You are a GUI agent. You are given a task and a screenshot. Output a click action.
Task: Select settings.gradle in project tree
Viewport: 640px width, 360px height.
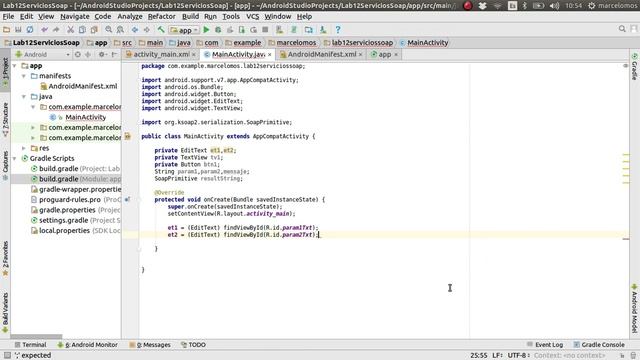pos(76,220)
